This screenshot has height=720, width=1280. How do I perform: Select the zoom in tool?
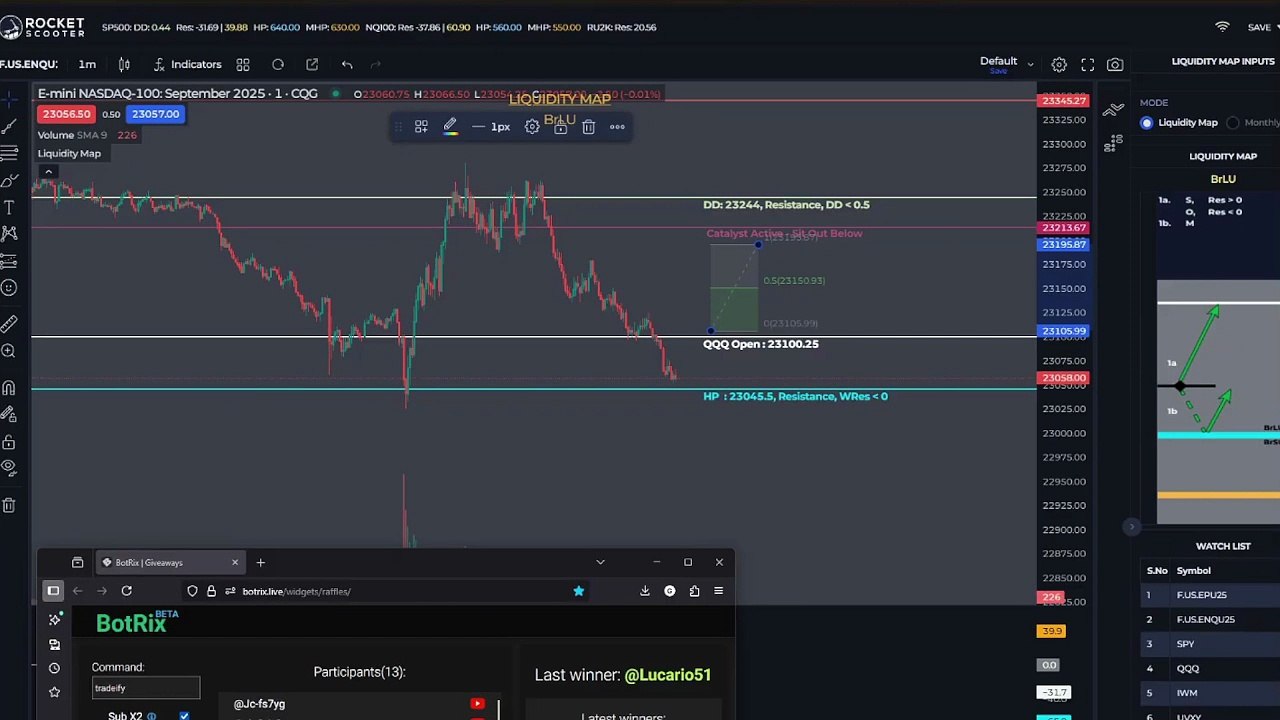(x=9, y=351)
